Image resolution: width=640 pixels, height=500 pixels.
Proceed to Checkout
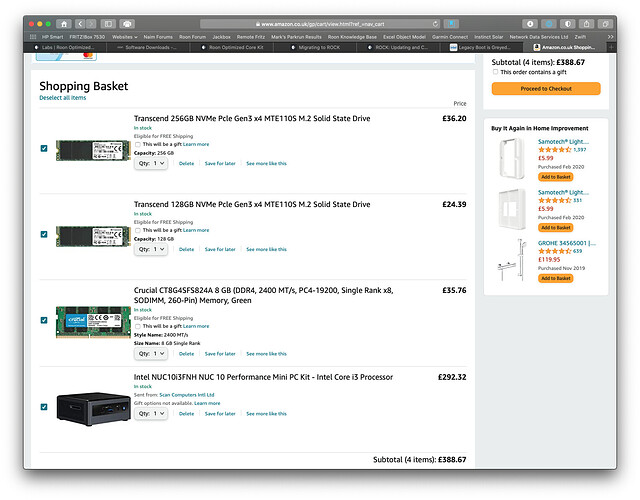(x=546, y=89)
